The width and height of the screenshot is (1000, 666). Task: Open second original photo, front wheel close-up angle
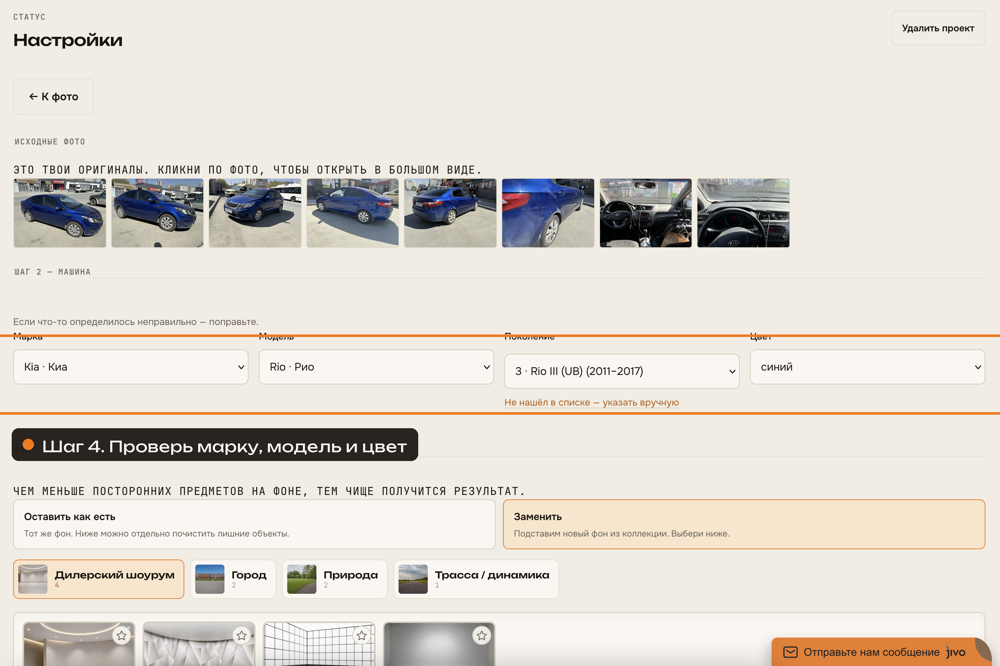click(x=158, y=213)
